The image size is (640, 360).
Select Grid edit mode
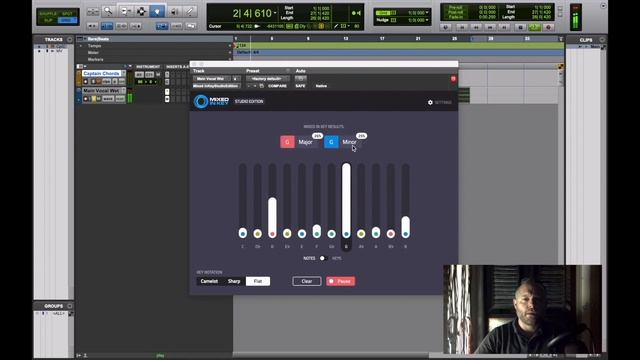(67, 20)
